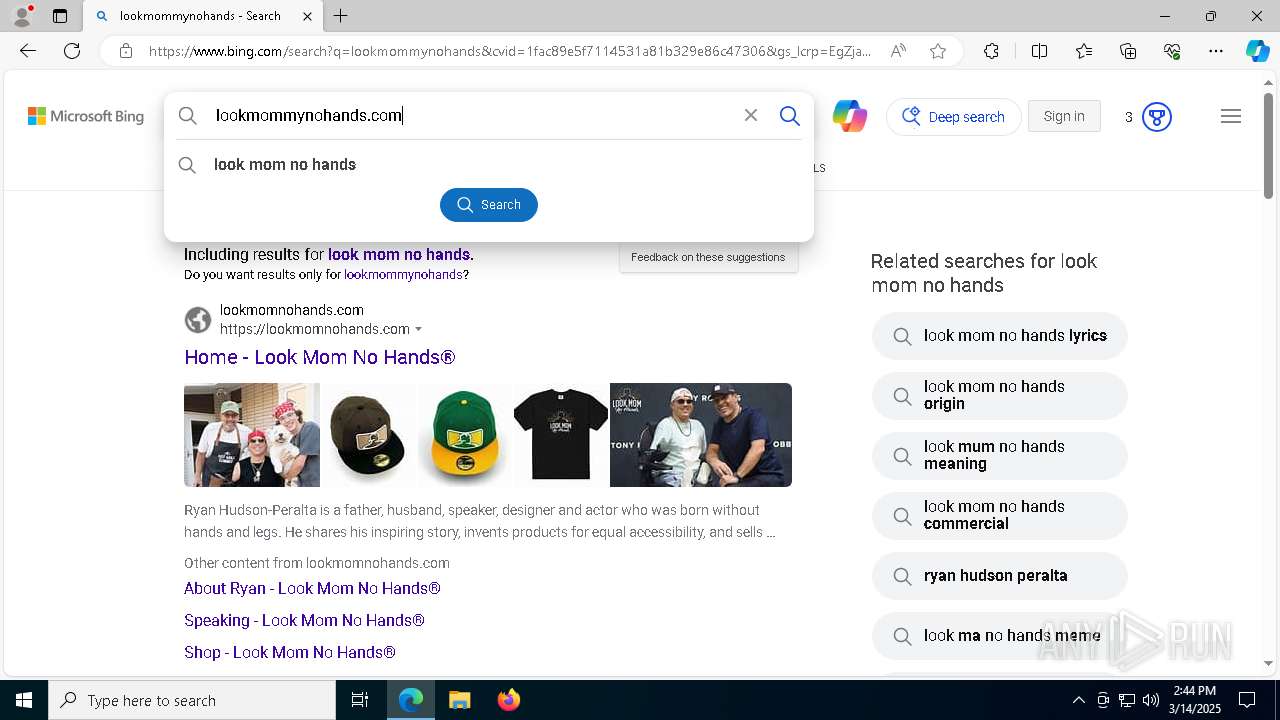Refresh the page with reload icon

(72, 51)
